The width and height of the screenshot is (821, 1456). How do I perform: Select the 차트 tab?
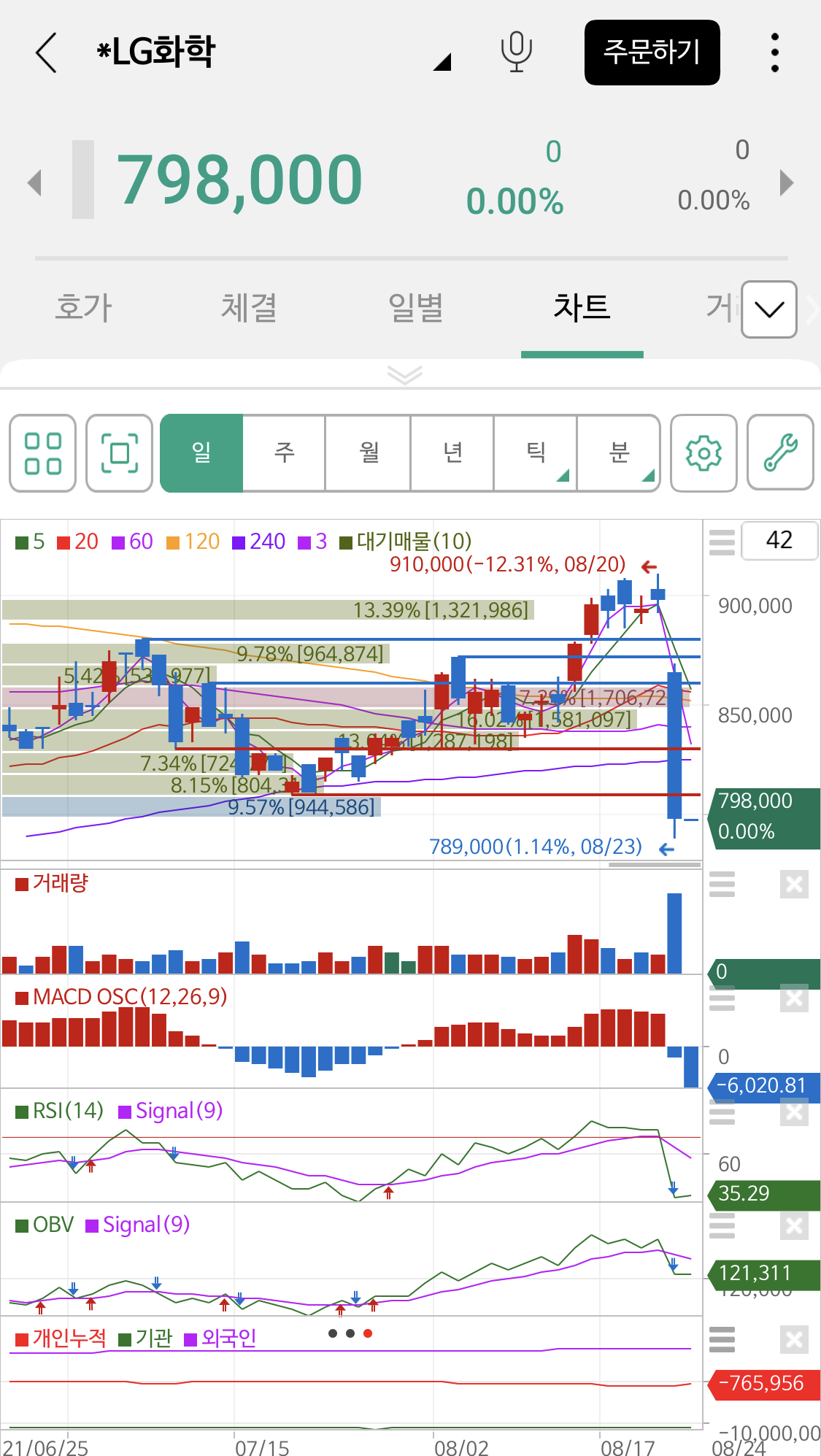[x=582, y=307]
